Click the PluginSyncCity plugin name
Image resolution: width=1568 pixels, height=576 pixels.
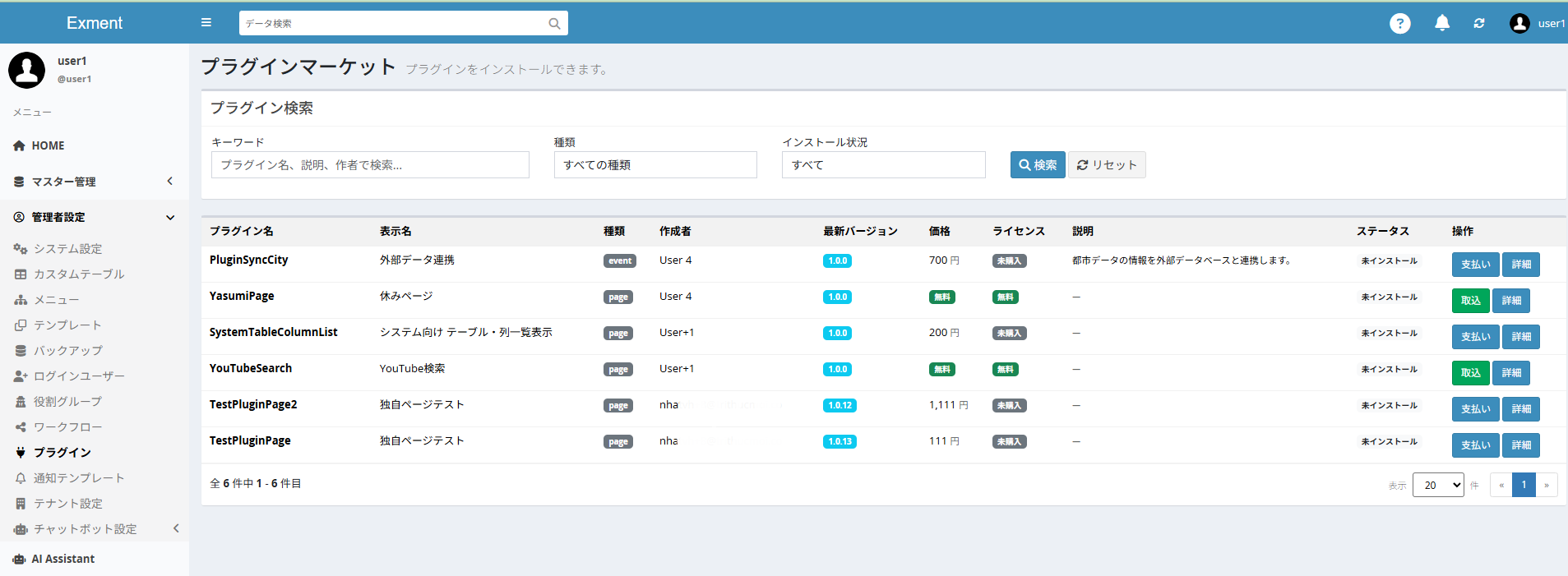tap(249, 260)
